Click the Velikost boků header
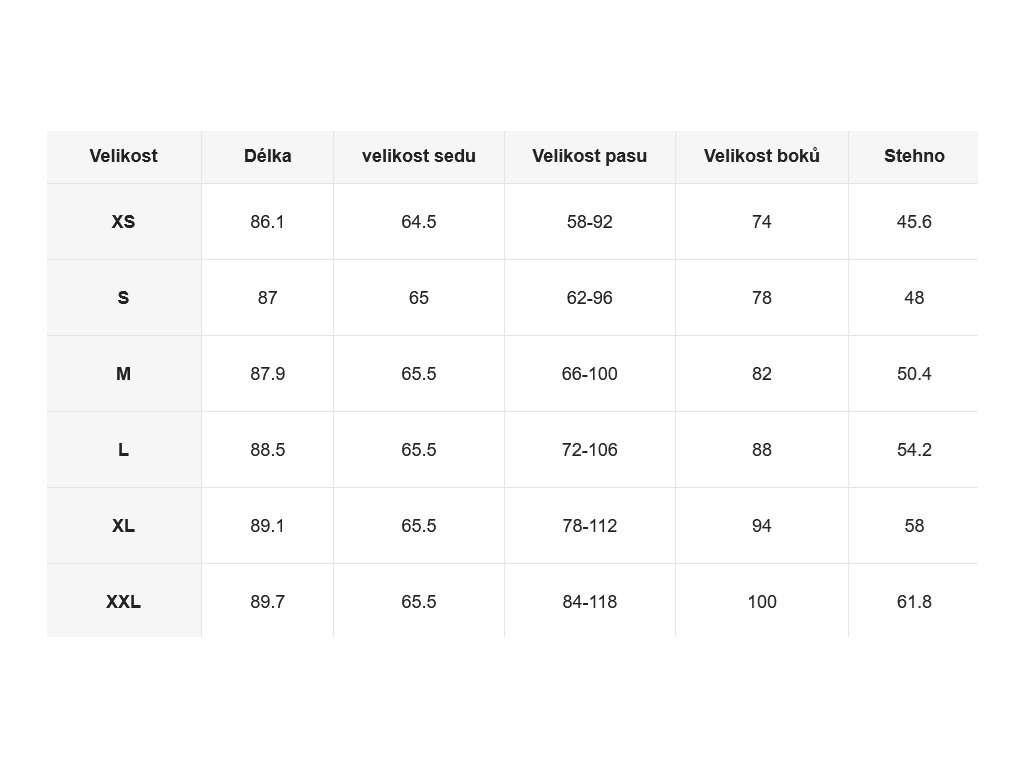 761,156
